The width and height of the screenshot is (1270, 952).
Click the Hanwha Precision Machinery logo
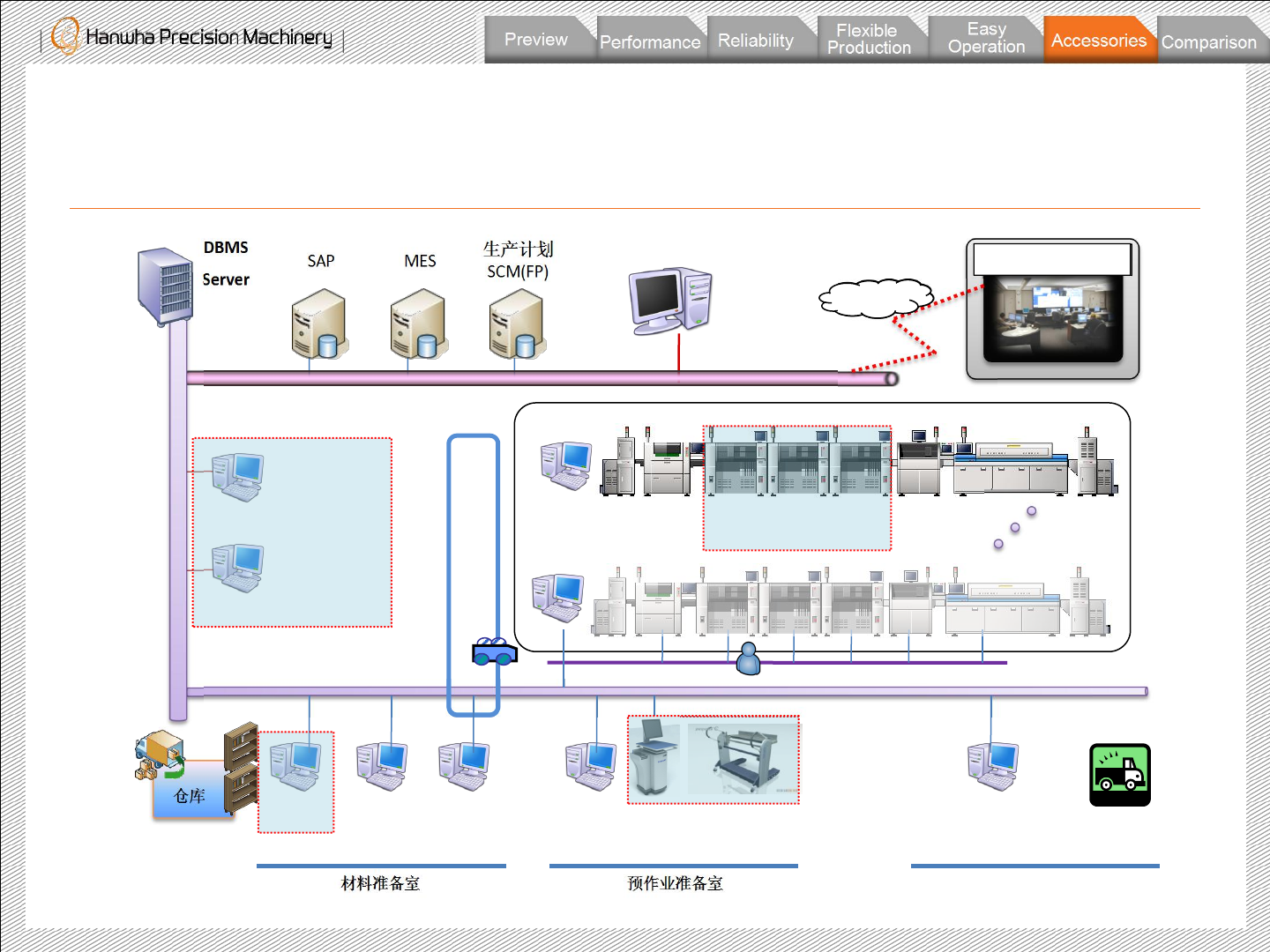[x=191, y=37]
